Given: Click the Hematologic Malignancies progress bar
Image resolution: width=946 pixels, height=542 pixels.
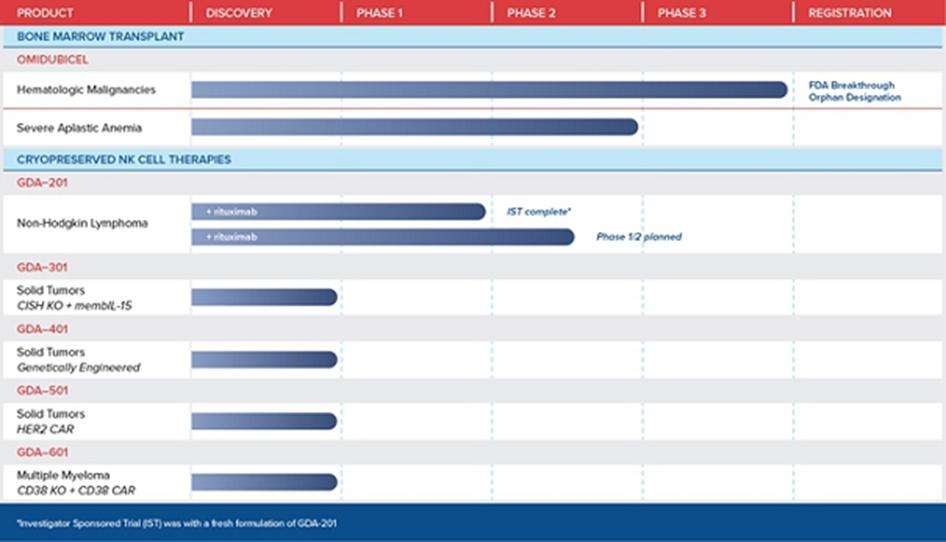Looking at the screenshot, I should tap(489, 90).
